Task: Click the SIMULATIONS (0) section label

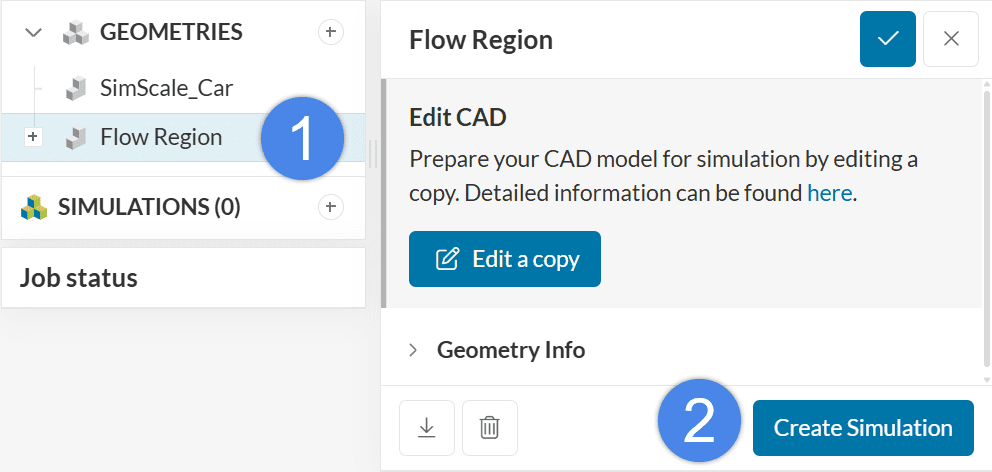Action: [x=149, y=207]
